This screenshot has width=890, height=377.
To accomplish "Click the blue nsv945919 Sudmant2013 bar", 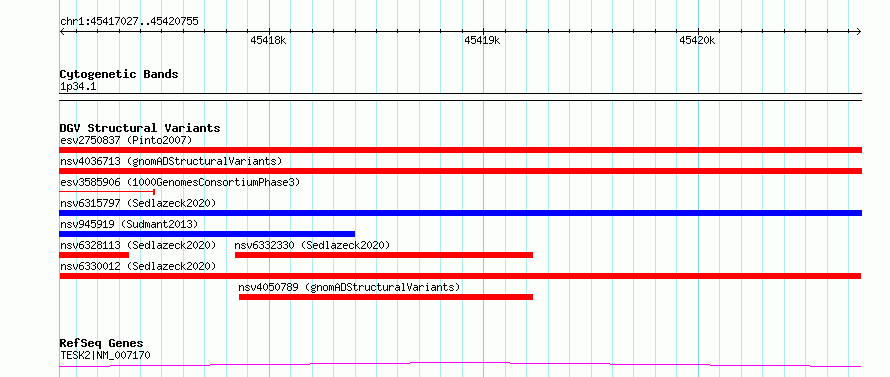I will 207,234.
